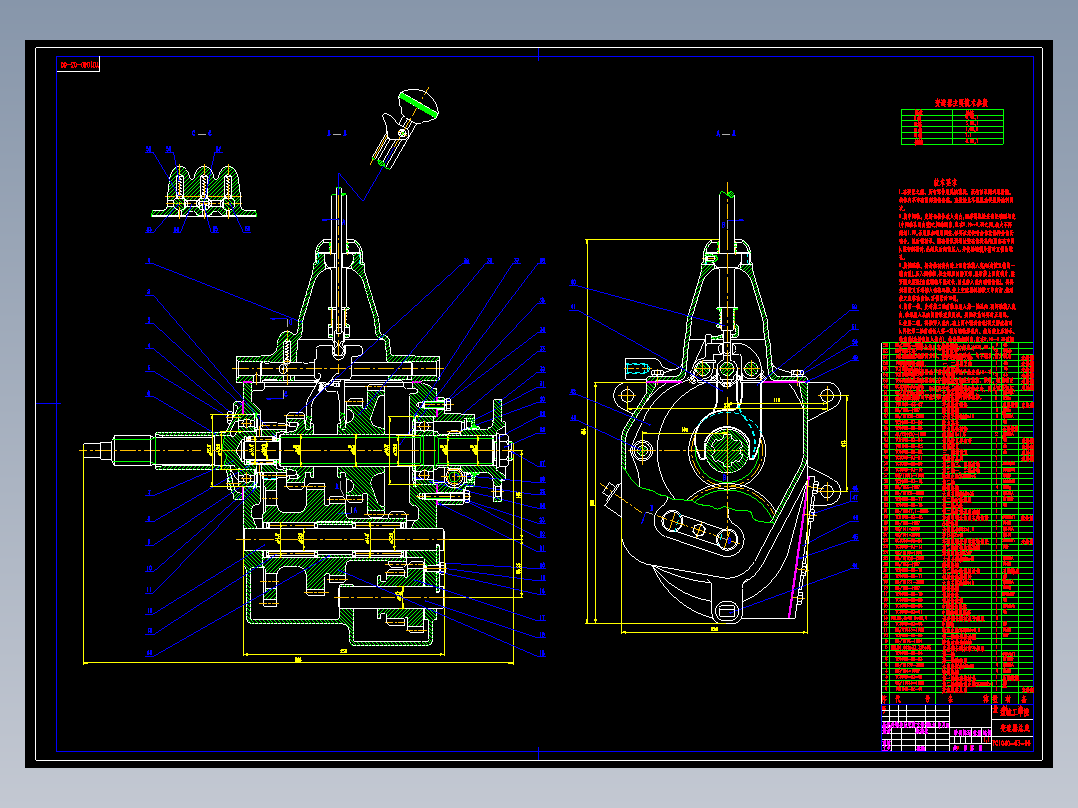Viewport: 1078px width, 808px height.
Task: Select the splined hub in the side view
Action: (x=725, y=450)
